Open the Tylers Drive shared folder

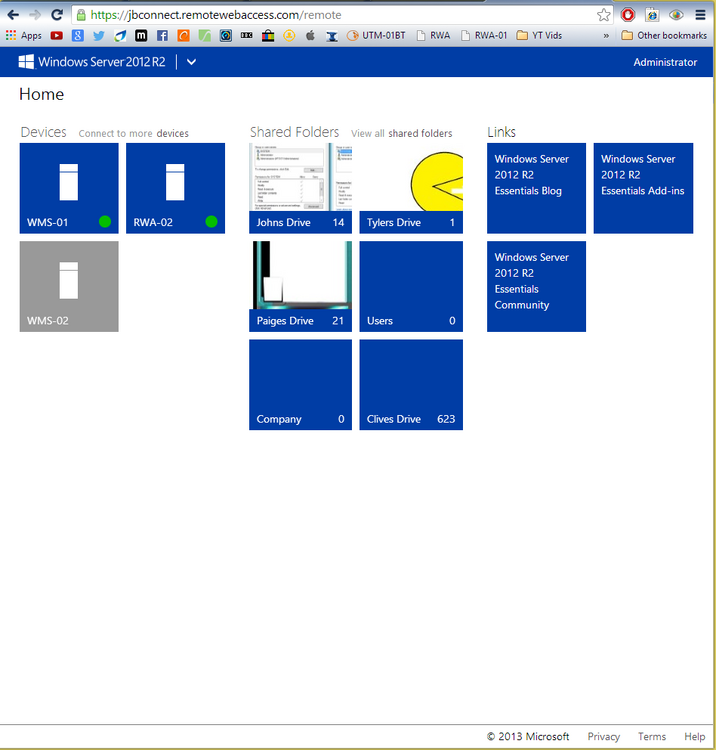coord(411,188)
